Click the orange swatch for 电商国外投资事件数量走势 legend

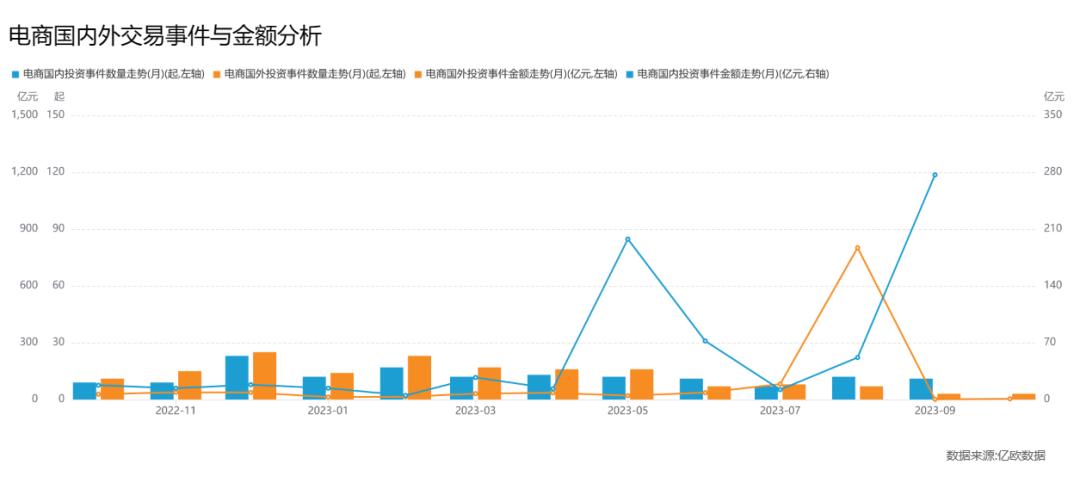click(x=218, y=73)
